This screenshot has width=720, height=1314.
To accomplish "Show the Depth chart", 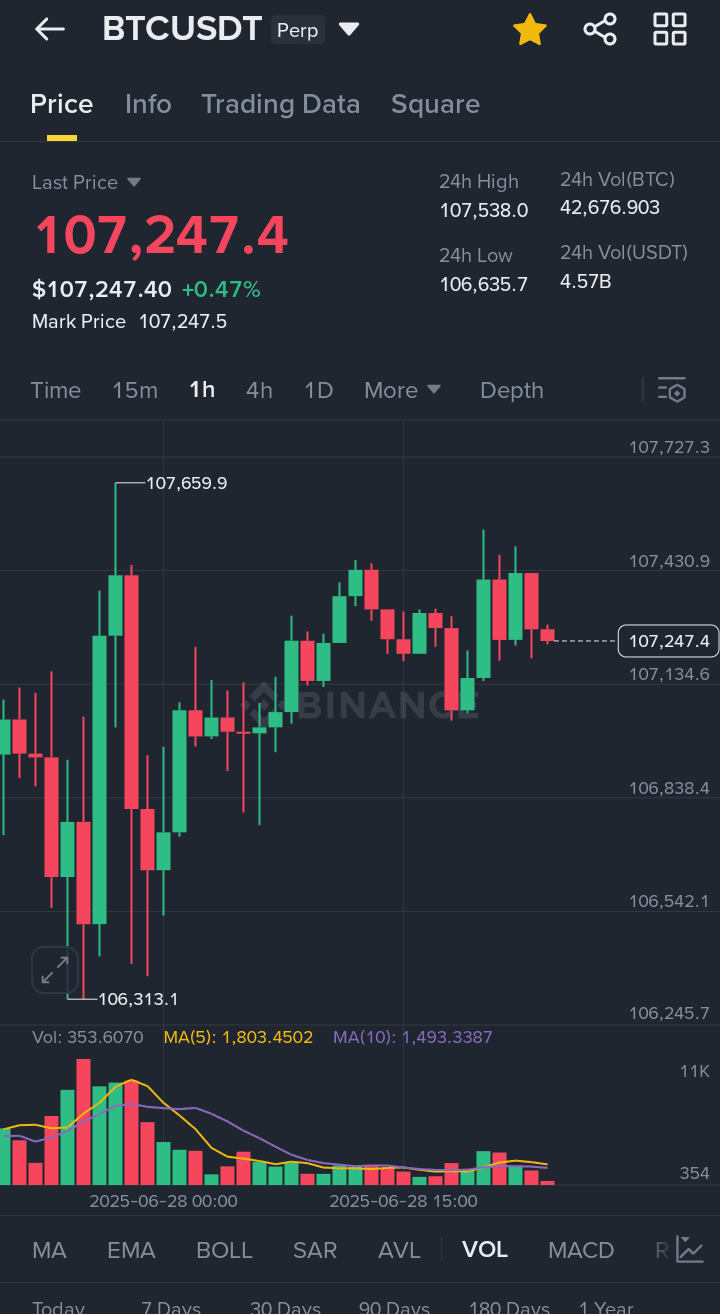I will 511,391.
